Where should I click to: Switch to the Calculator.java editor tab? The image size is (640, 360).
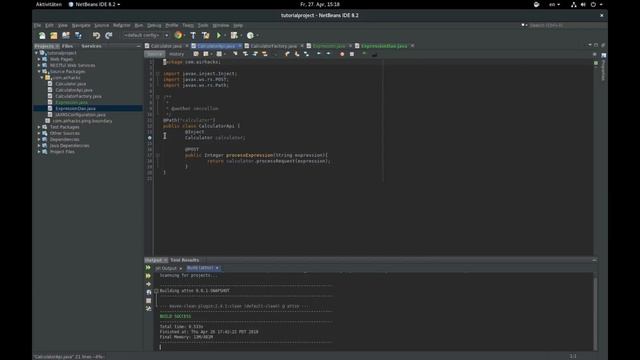tap(166, 46)
